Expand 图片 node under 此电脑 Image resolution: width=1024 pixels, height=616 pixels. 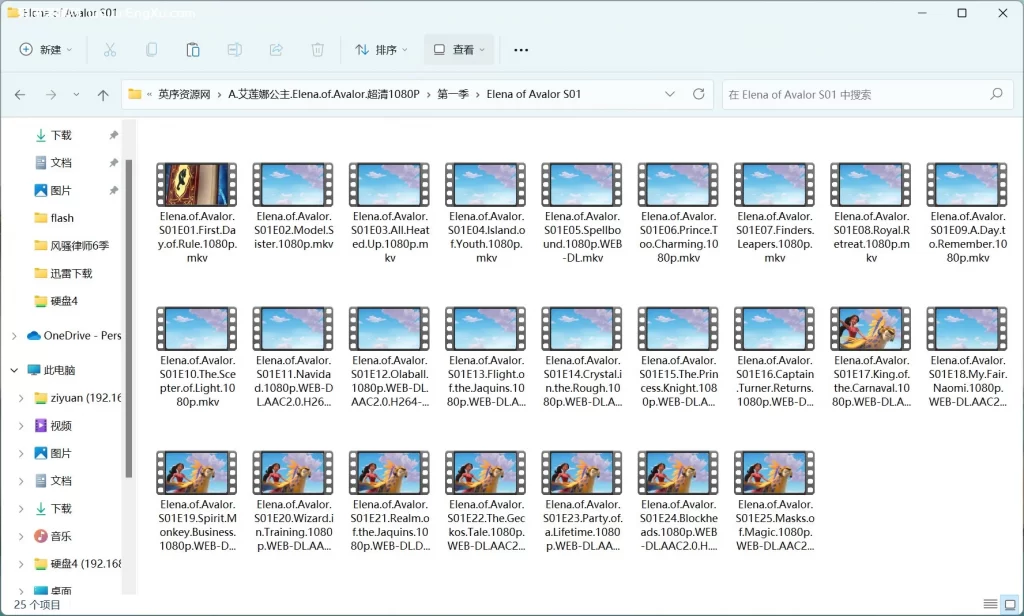[21, 453]
